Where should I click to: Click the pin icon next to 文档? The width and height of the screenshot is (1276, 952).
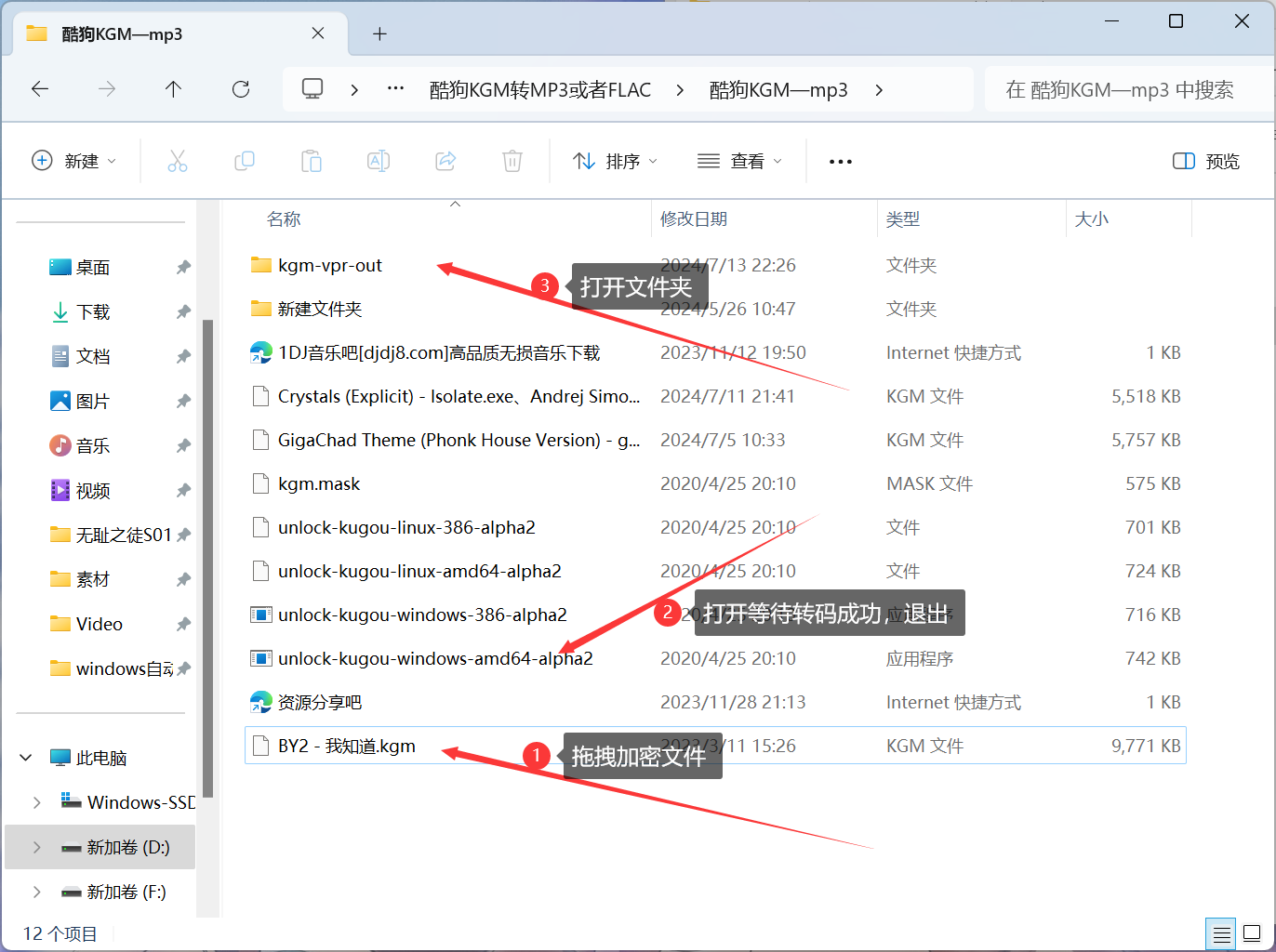183,356
